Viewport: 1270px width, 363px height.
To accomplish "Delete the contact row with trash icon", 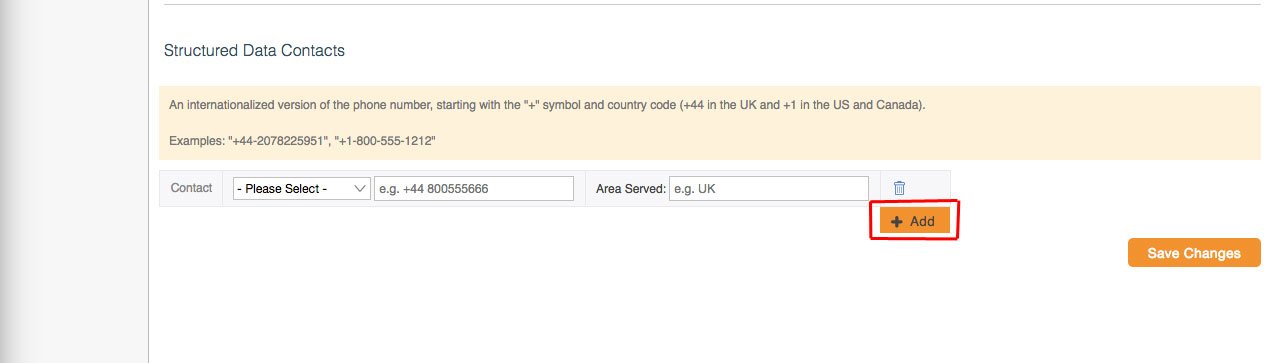I will [899, 188].
